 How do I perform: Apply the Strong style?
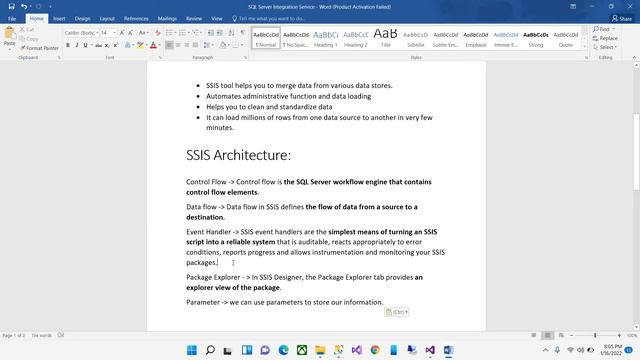pyautogui.click(x=536, y=38)
